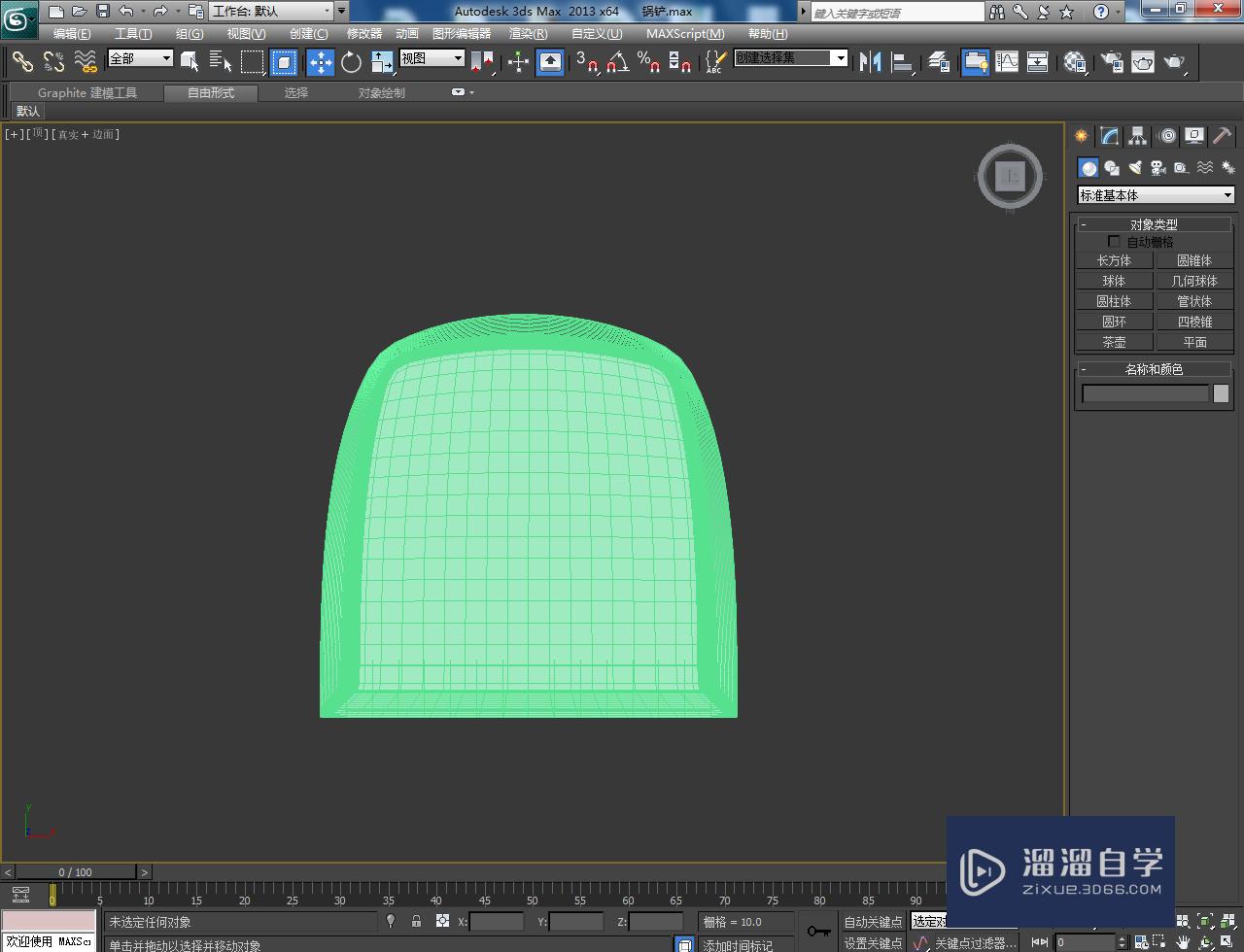Enable the 自动栅格 checkbox
Screen dimensions: 1244x952
[x=1114, y=242]
